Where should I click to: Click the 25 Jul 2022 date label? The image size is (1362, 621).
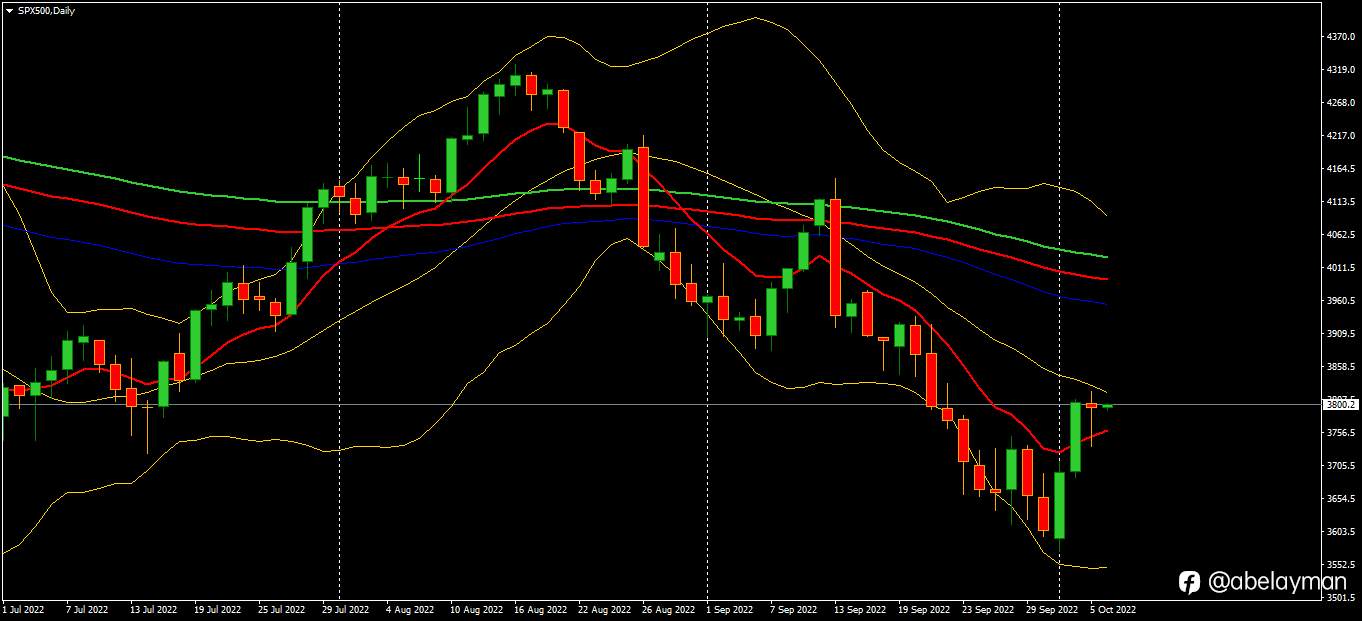click(x=281, y=608)
